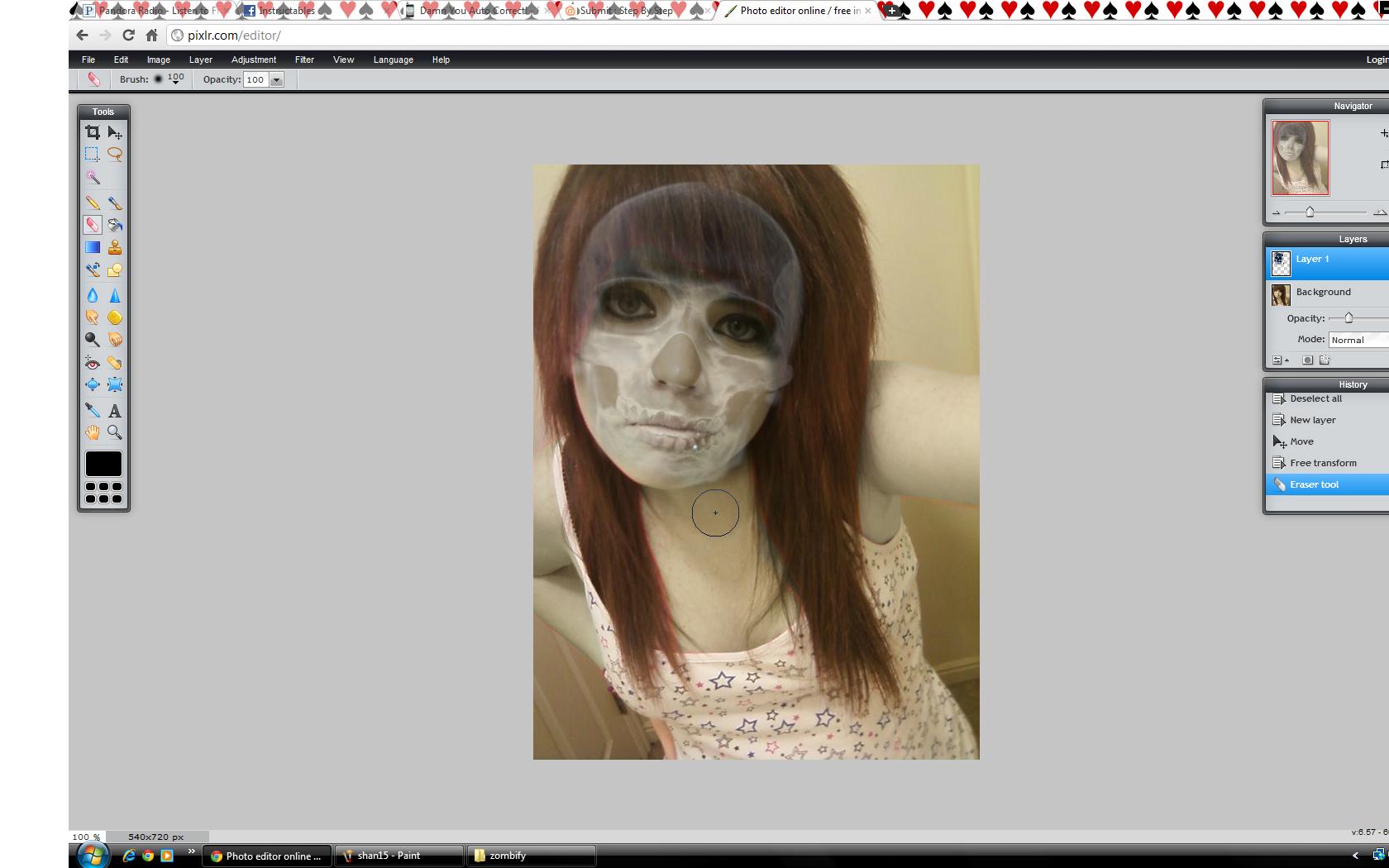
Task: Select the Red Eye Reduction tool
Action: (x=93, y=363)
